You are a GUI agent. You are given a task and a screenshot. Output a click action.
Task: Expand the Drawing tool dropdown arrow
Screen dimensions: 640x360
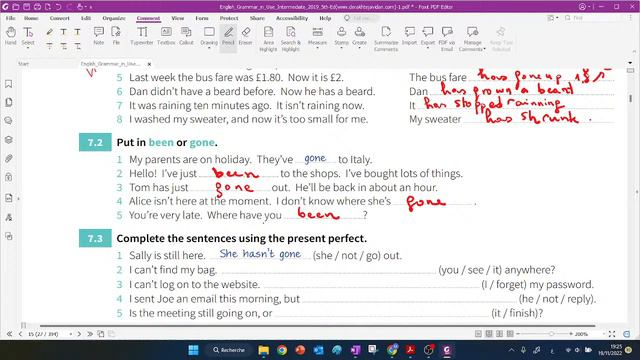pos(209,48)
